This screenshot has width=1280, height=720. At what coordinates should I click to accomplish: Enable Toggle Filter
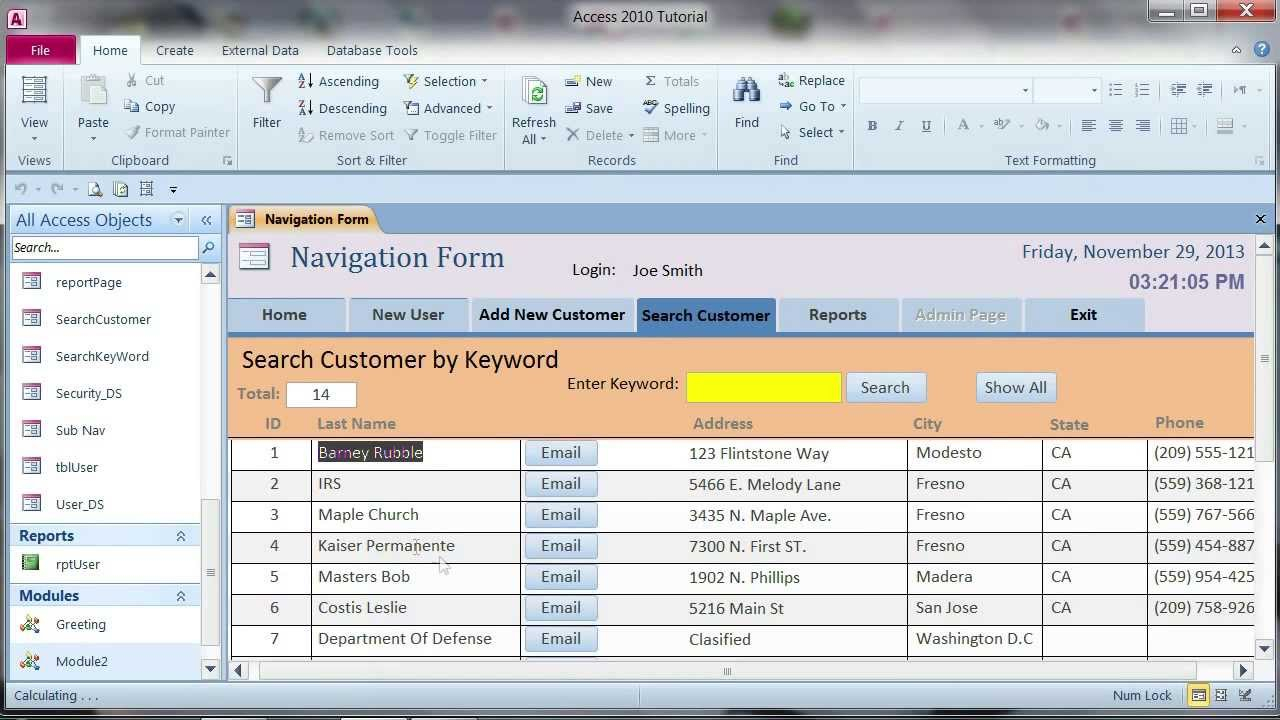click(451, 135)
